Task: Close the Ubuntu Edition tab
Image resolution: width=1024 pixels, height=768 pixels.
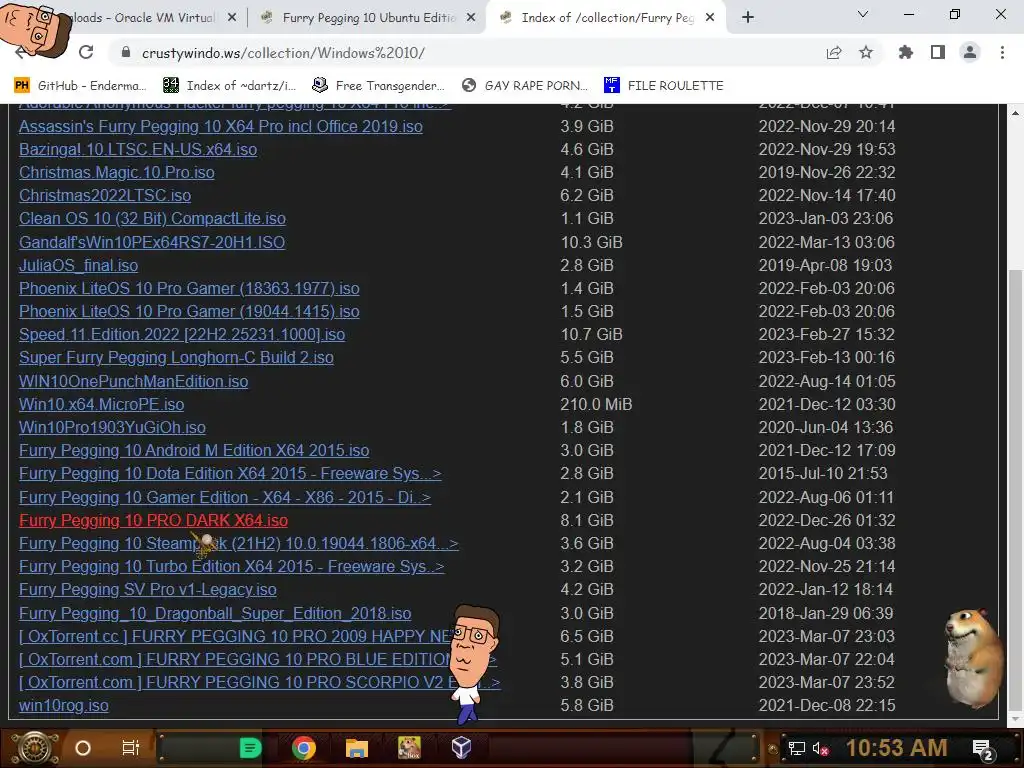Action: (470, 18)
